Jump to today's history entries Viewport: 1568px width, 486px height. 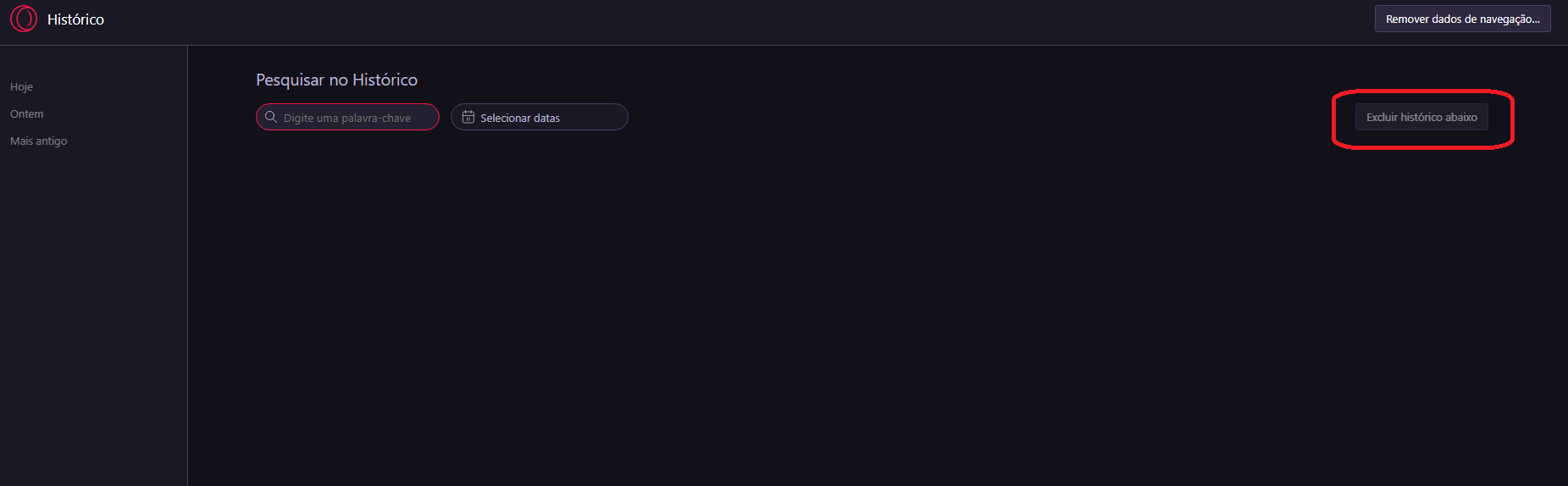point(21,87)
